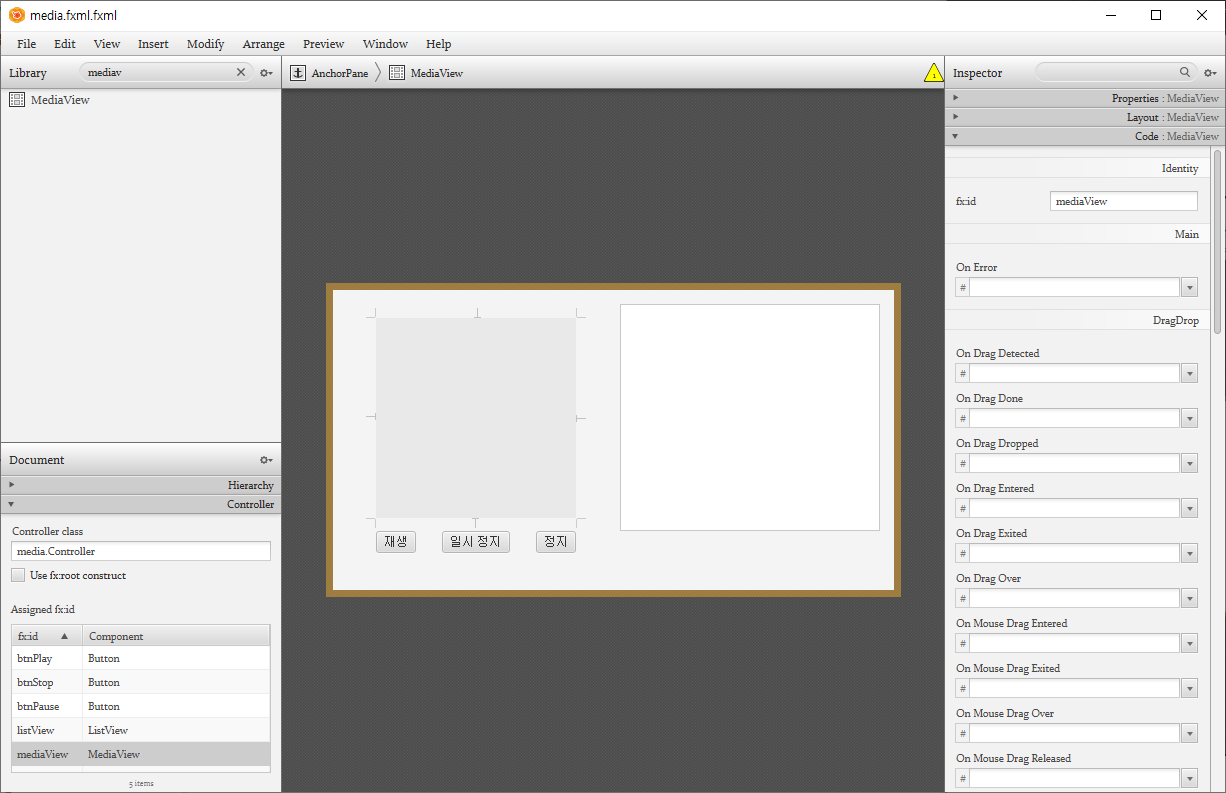Open the Insert menu
Screen dimensions: 1226x793
tap(153, 44)
